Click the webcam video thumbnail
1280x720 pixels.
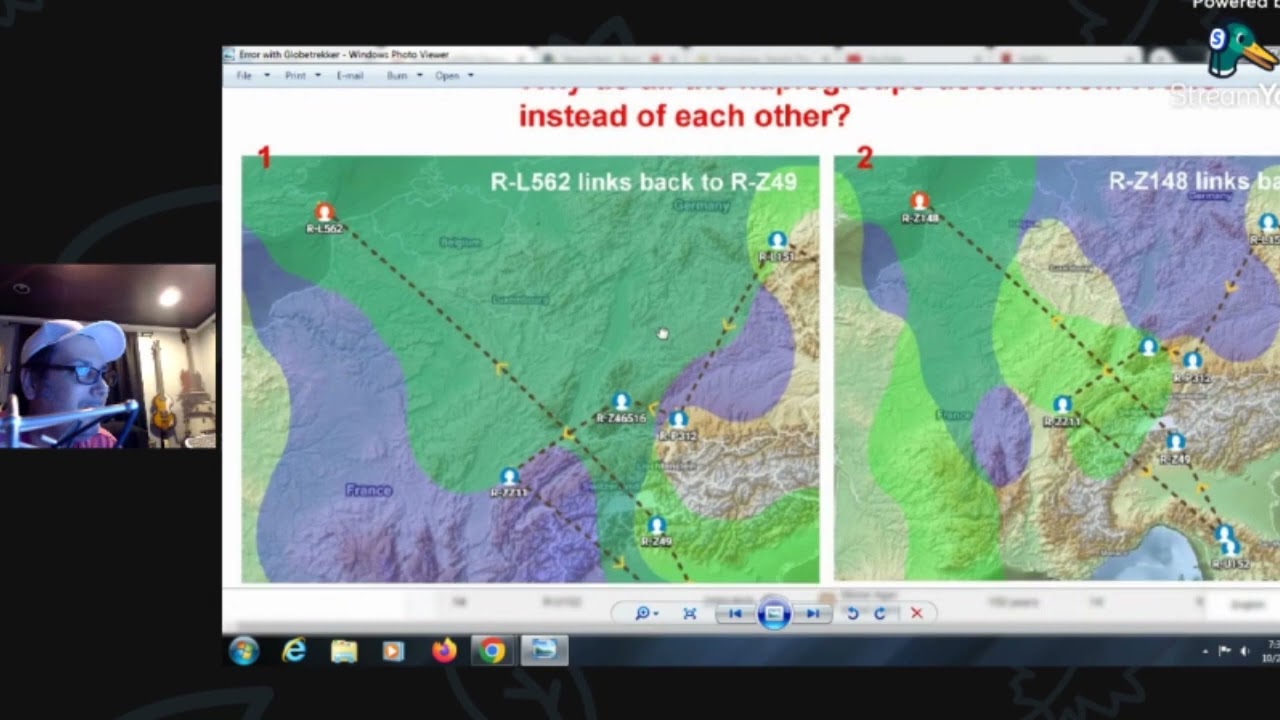click(x=108, y=356)
